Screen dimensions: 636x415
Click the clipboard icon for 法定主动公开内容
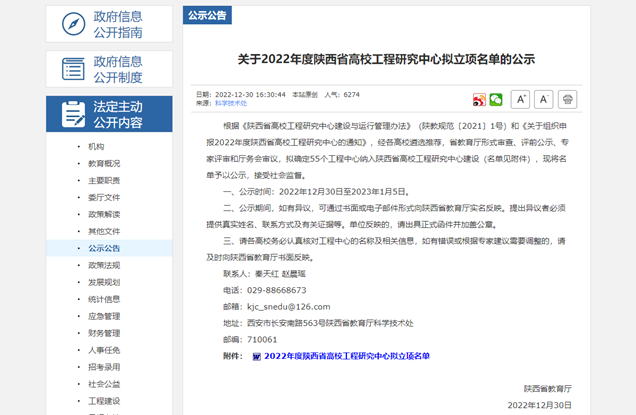[x=73, y=114]
